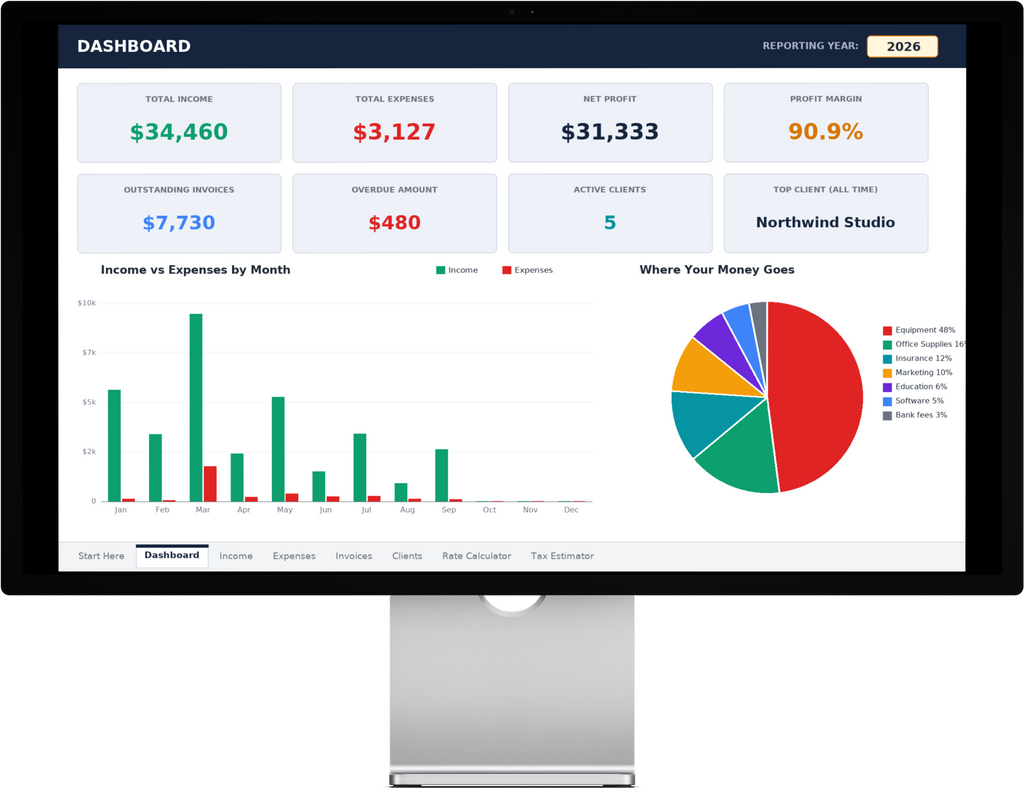Select the Active Clients count 5
The image size is (1024, 788).
point(610,223)
